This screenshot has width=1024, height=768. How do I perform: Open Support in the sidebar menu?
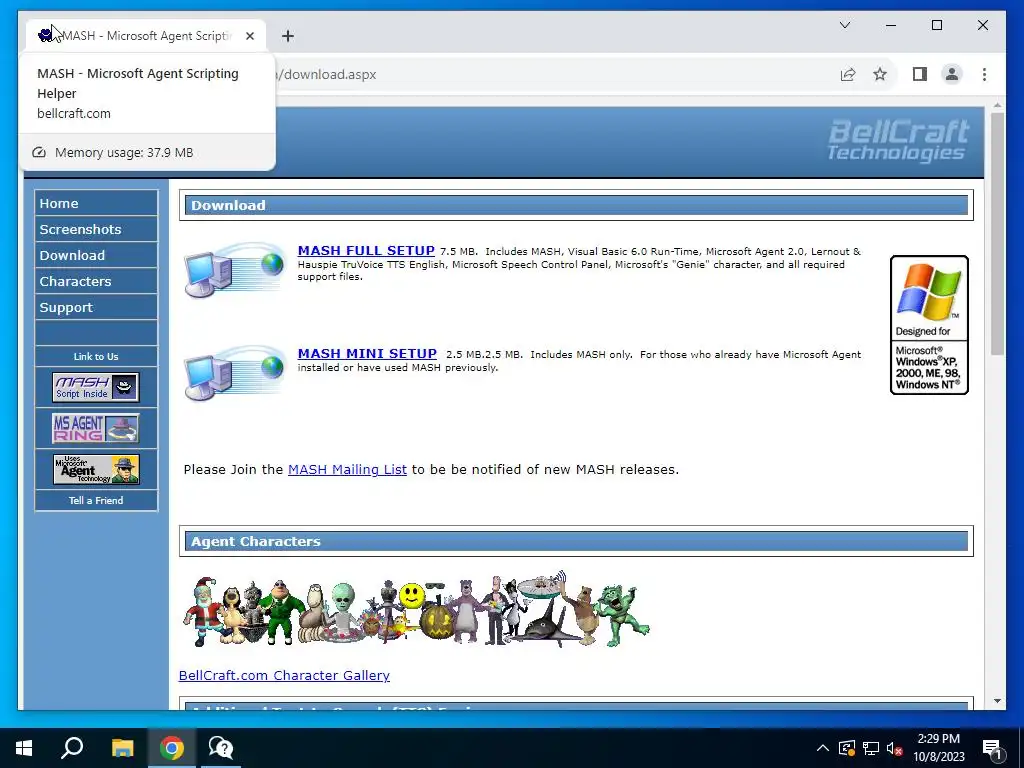click(x=96, y=308)
